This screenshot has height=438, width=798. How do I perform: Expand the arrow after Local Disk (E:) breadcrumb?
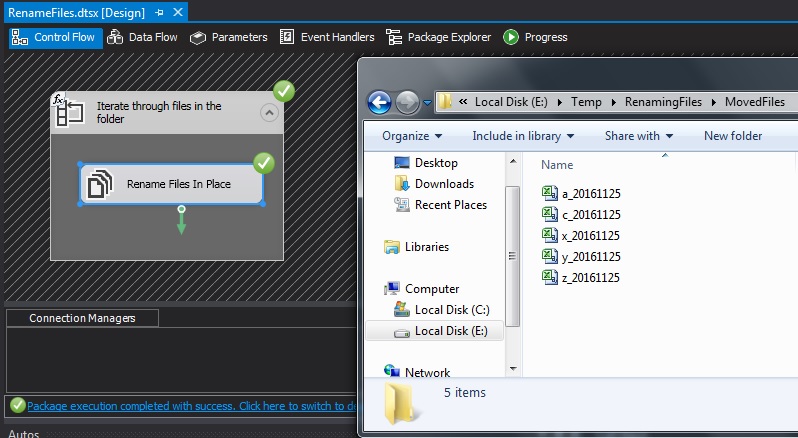(x=560, y=102)
